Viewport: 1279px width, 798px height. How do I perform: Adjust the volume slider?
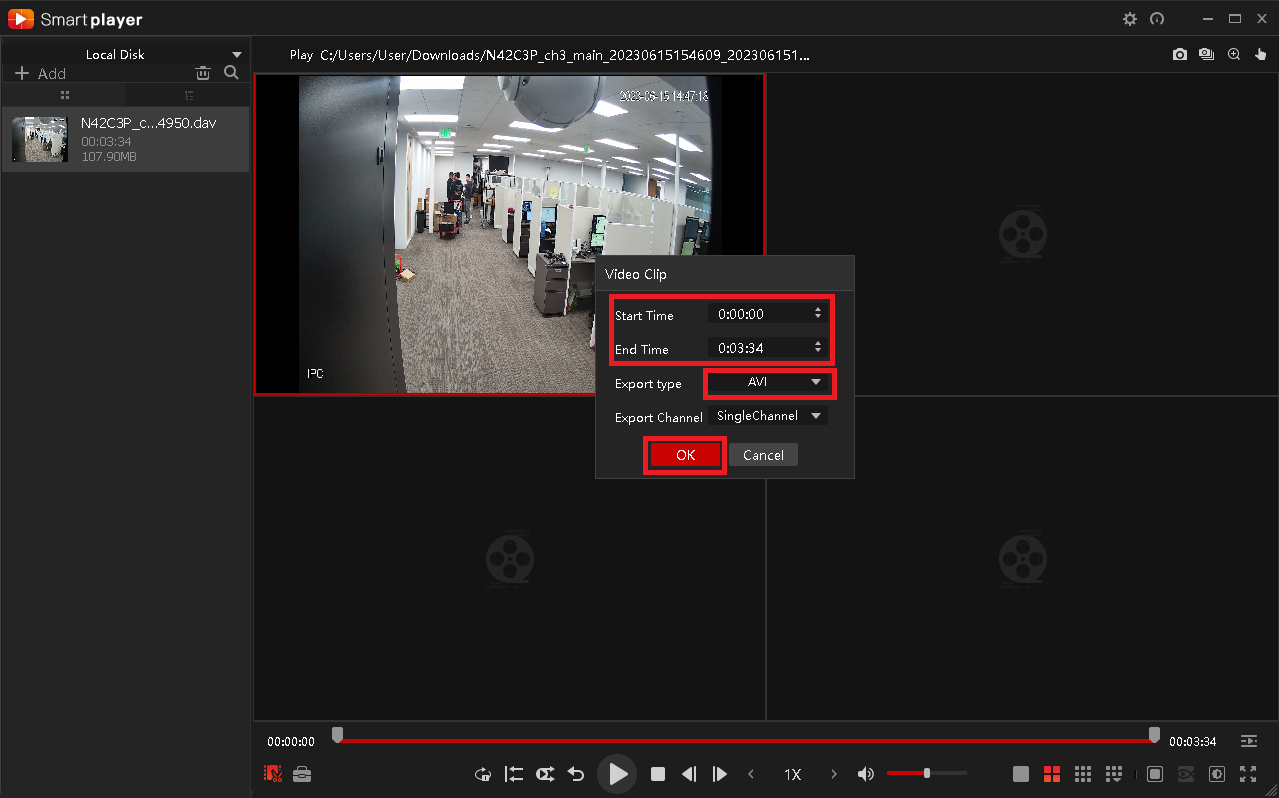click(926, 773)
